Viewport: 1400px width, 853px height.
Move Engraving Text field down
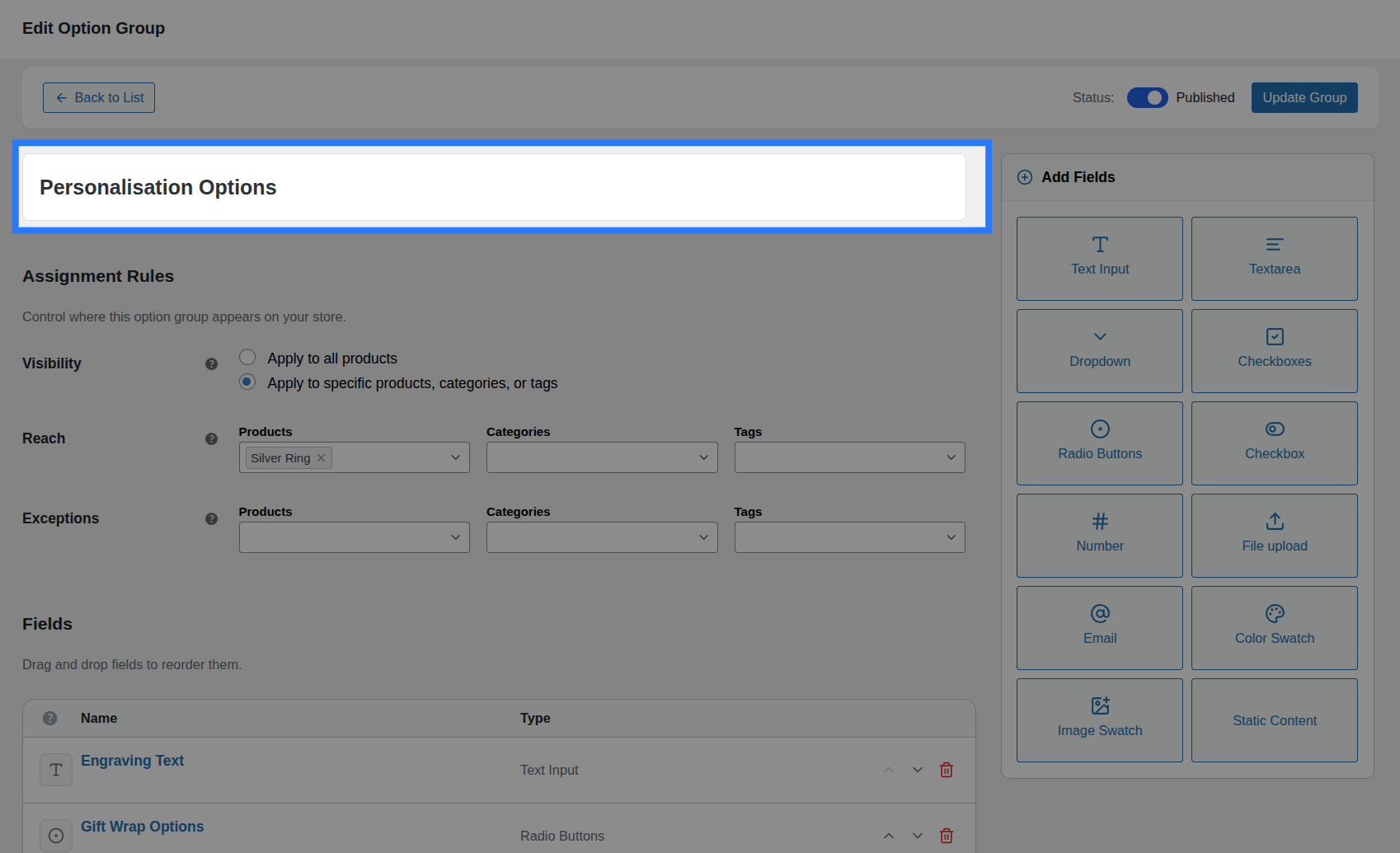click(918, 770)
